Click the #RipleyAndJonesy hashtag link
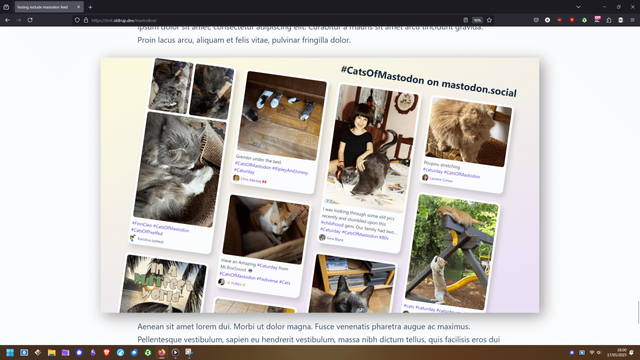640x360 pixels. (290, 170)
